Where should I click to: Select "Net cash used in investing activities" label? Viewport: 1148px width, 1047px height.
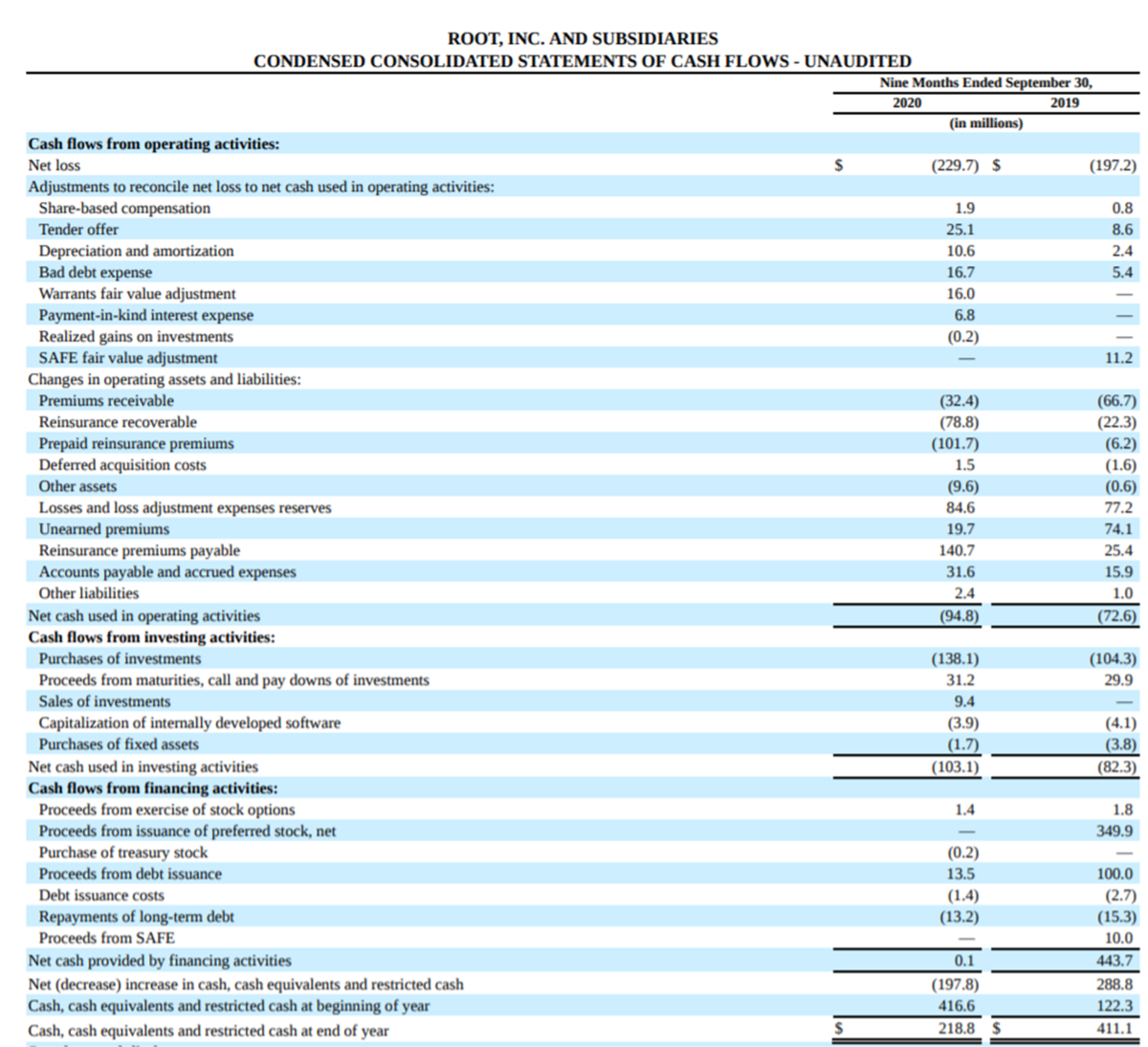click(x=143, y=767)
